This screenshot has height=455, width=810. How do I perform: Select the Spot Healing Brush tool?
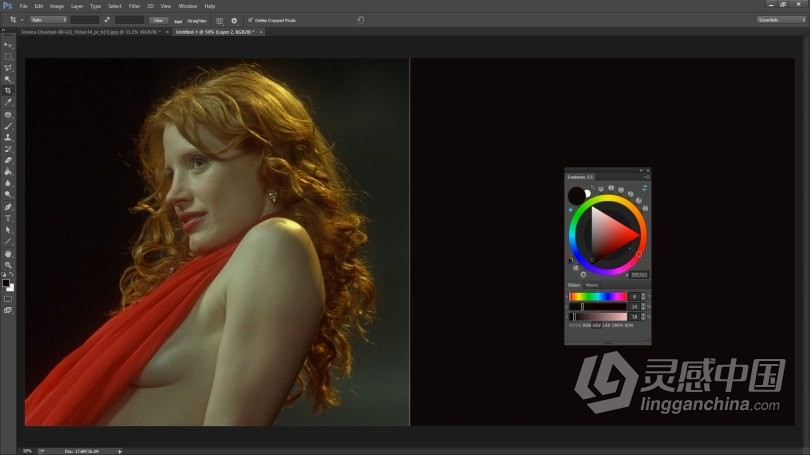tap(8, 115)
